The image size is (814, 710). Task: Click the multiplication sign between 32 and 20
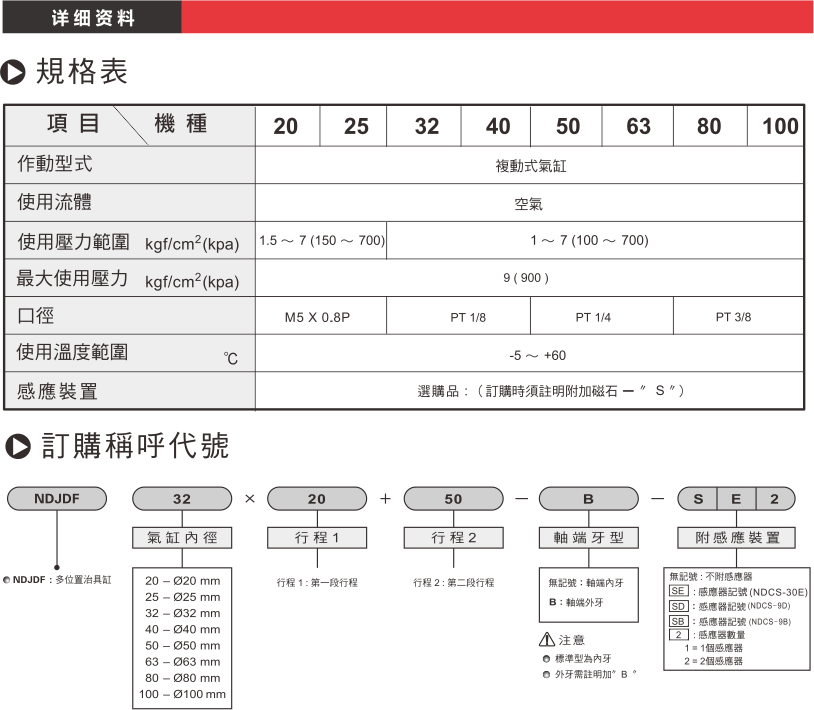click(249, 499)
